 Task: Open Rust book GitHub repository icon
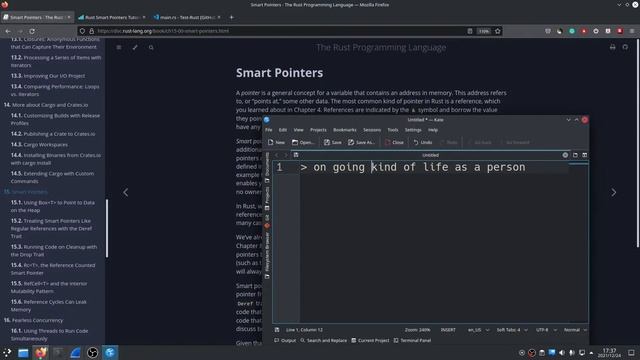tap(625, 47)
